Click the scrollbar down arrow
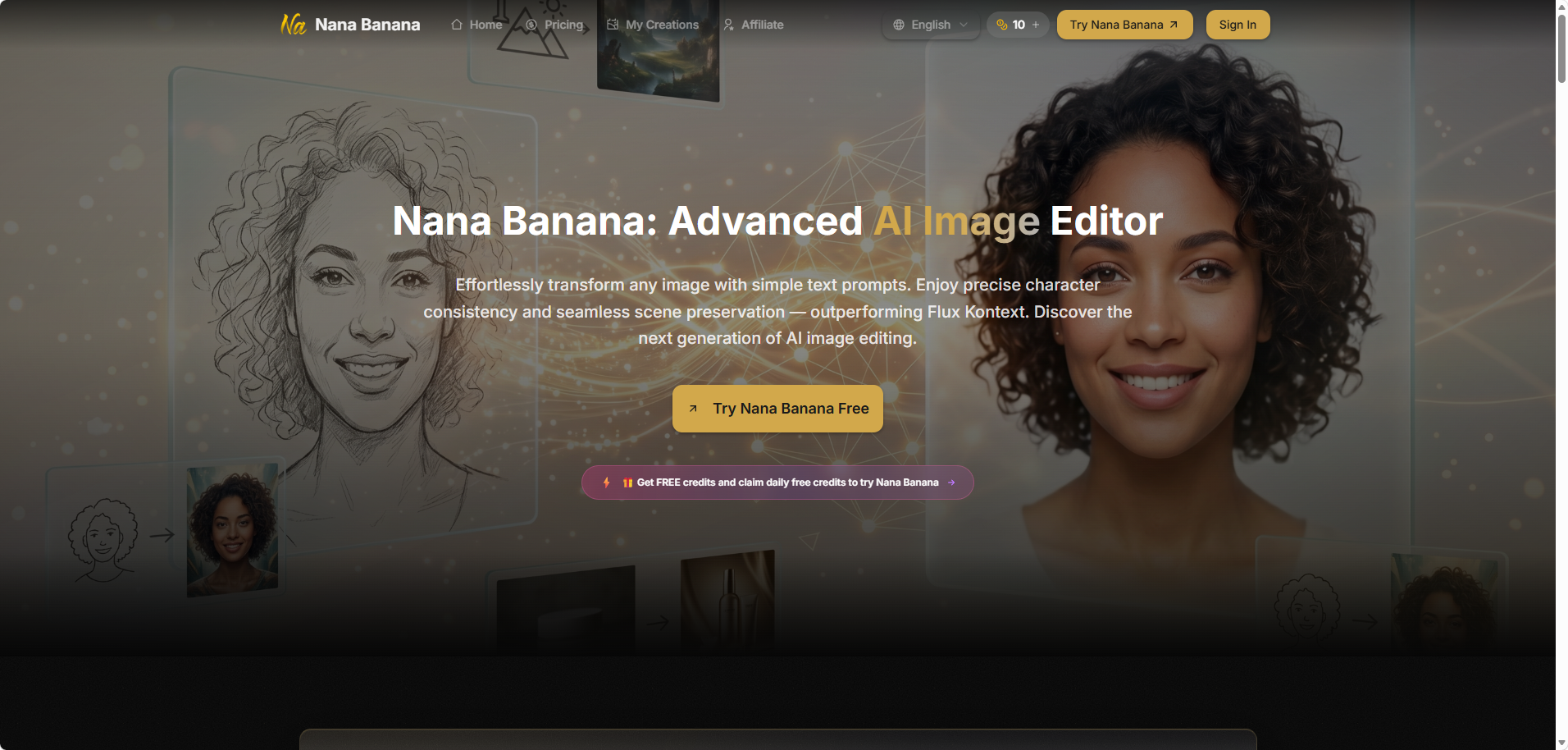Viewport: 1568px width, 750px height. (x=1561, y=743)
